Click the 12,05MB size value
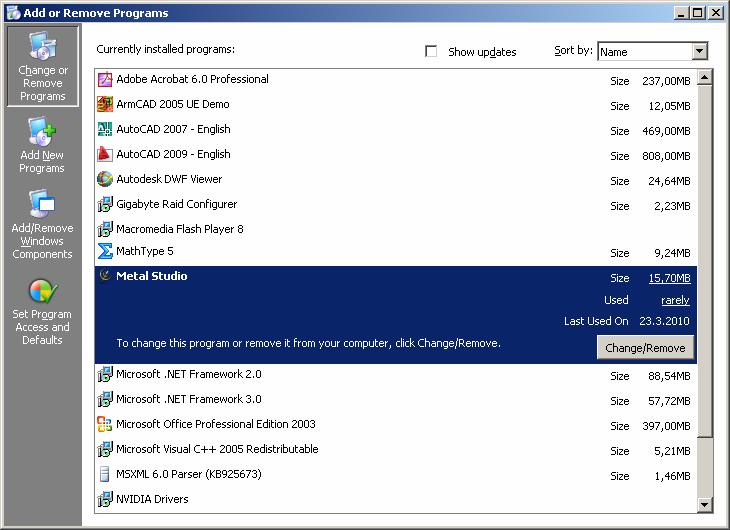Screen dimensions: 730x530 pos(669,106)
